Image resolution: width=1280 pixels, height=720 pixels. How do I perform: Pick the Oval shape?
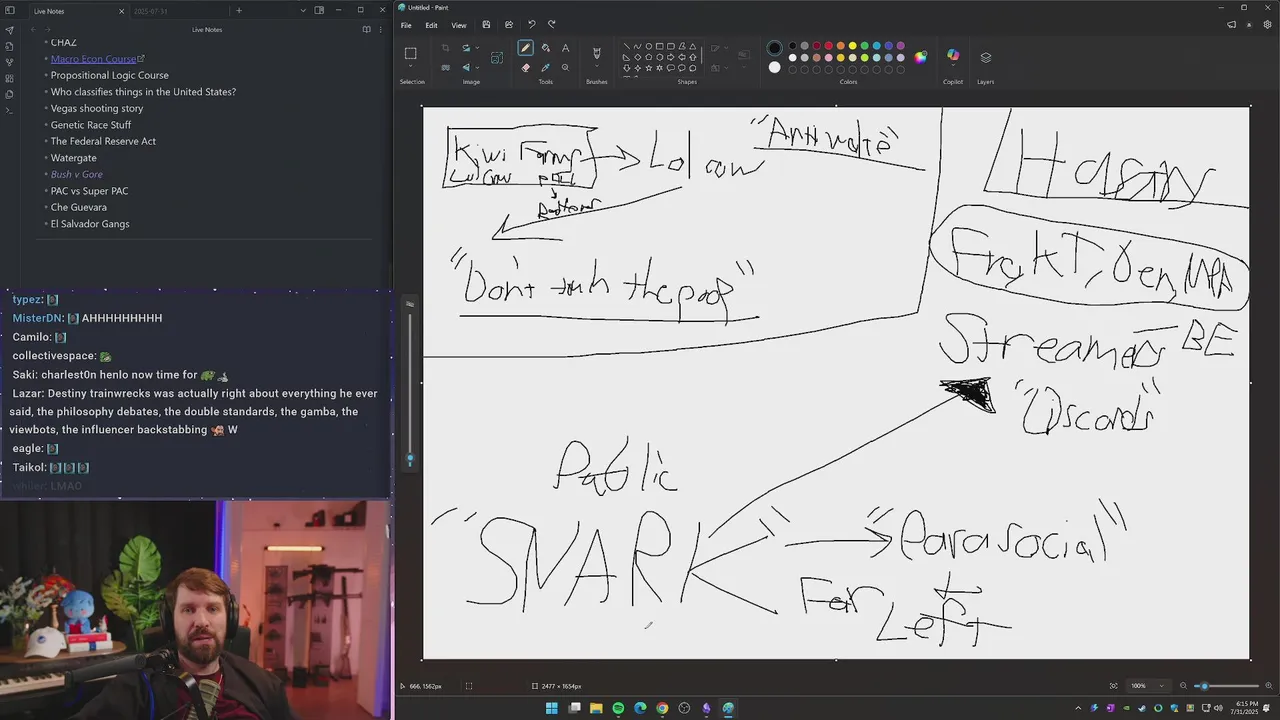(648, 46)
